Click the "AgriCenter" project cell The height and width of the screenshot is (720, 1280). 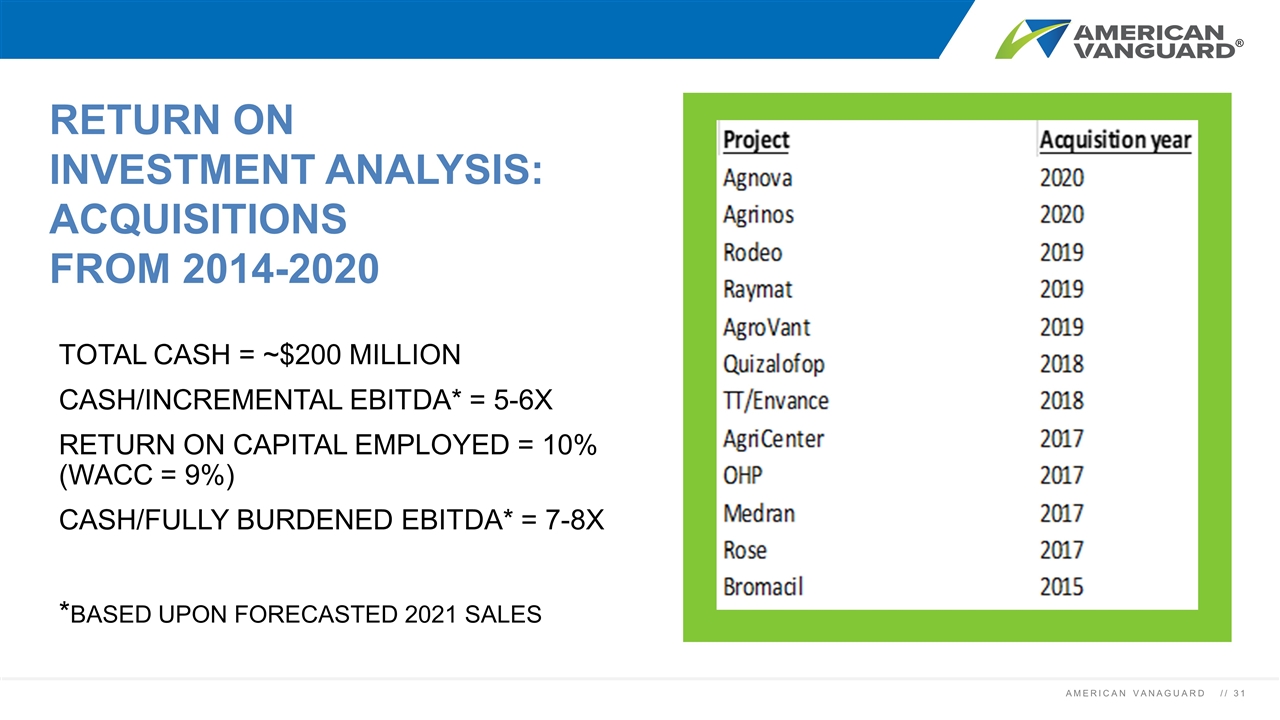(x=773, y=438)
